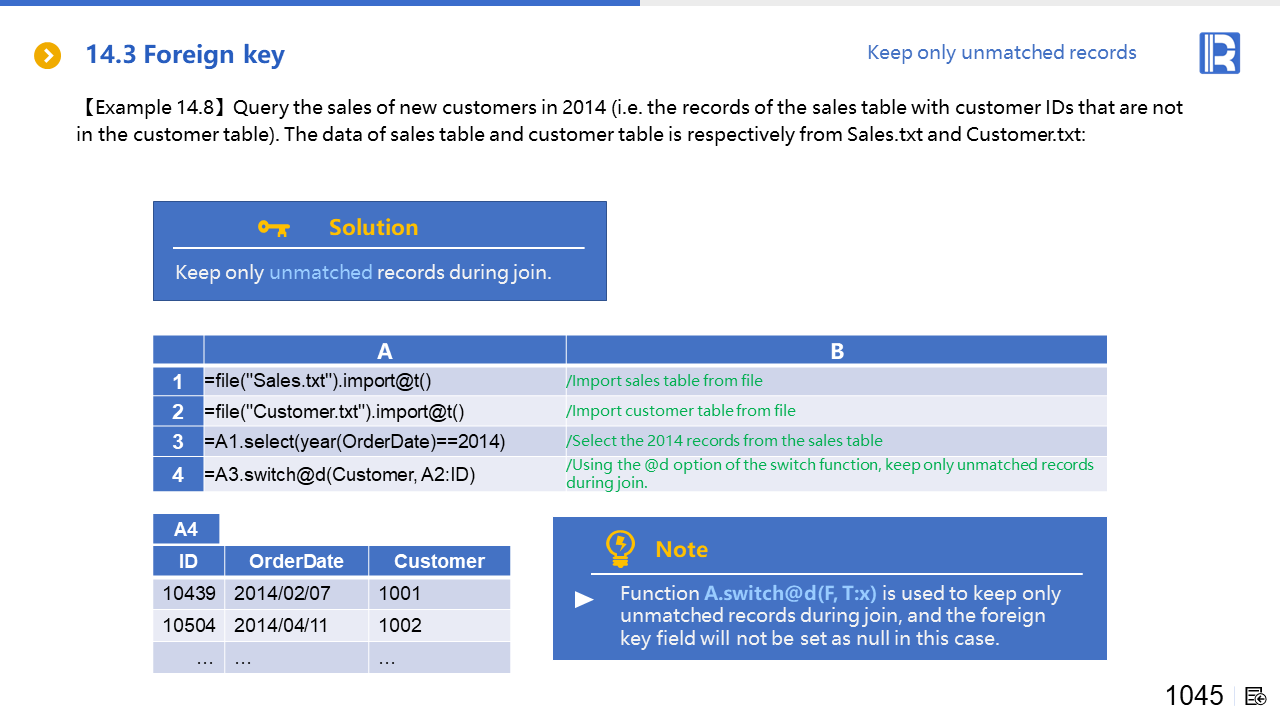1280x720 pixels.
Task: Click the return-to-contents icon beside page number
Action: click(1256, 696)
